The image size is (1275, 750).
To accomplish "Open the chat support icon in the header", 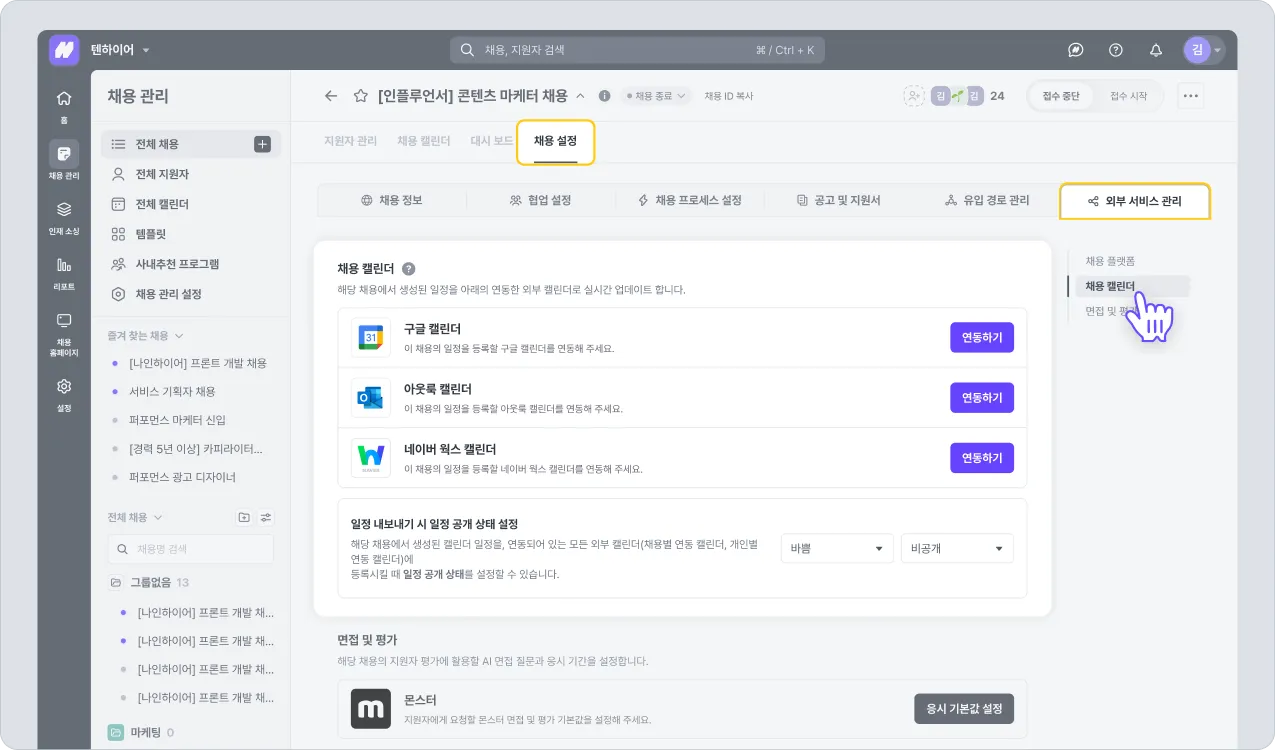I will (1076, 50).
